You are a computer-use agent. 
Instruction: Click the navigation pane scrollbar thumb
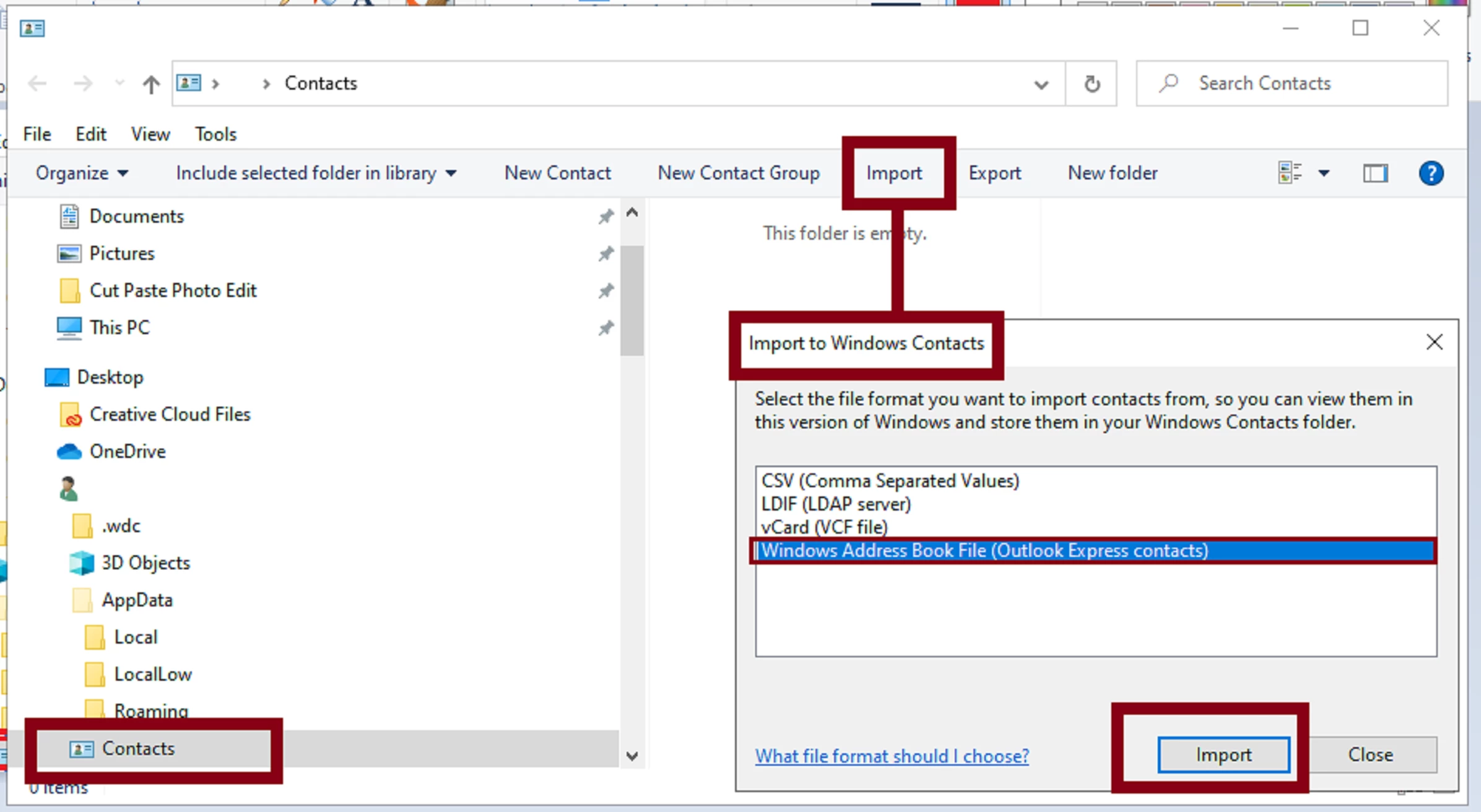(x=632, y=300)
